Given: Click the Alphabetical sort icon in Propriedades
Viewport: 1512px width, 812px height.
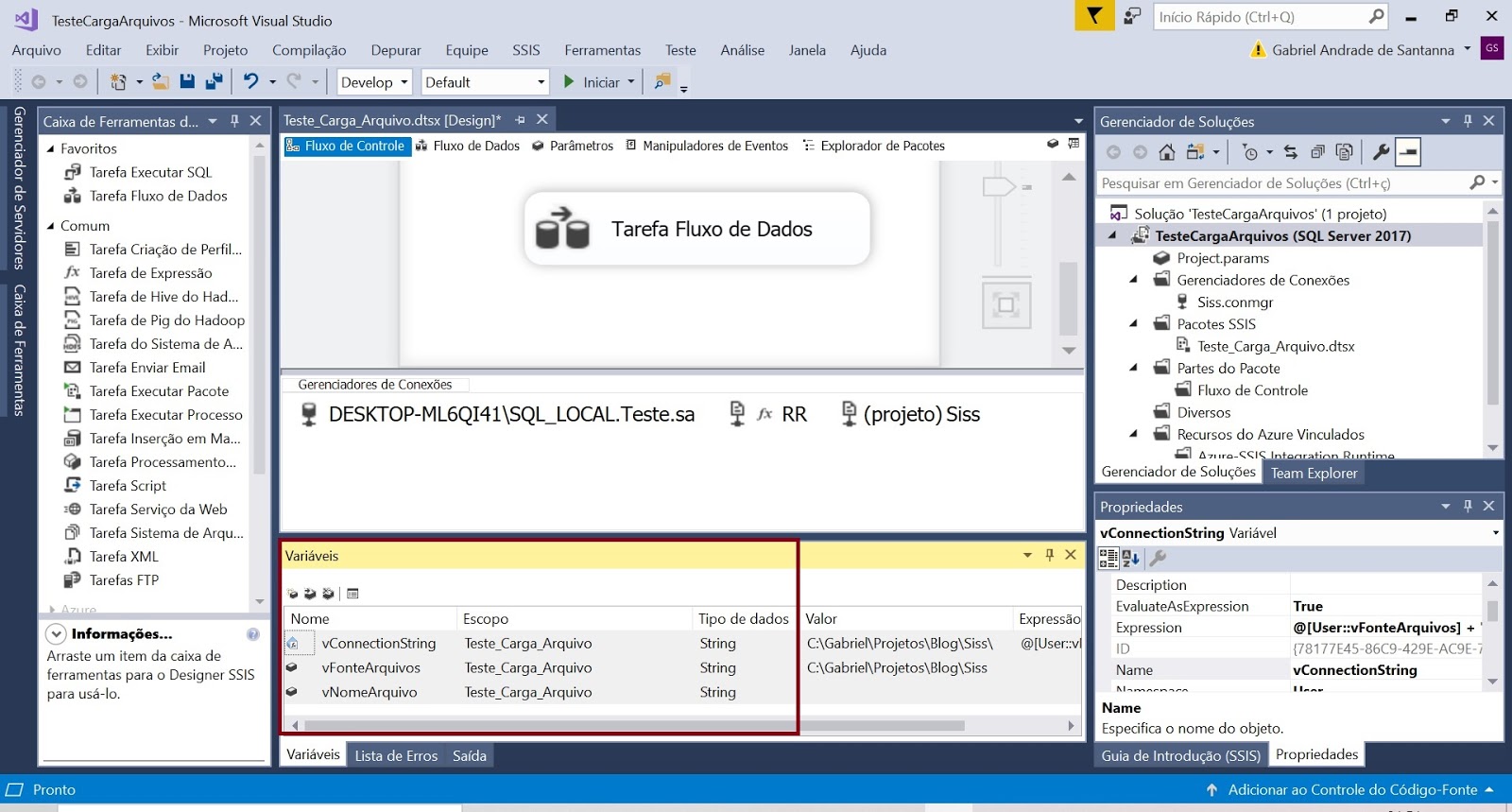Looking at the screenshot, I should click(1131, 559).
